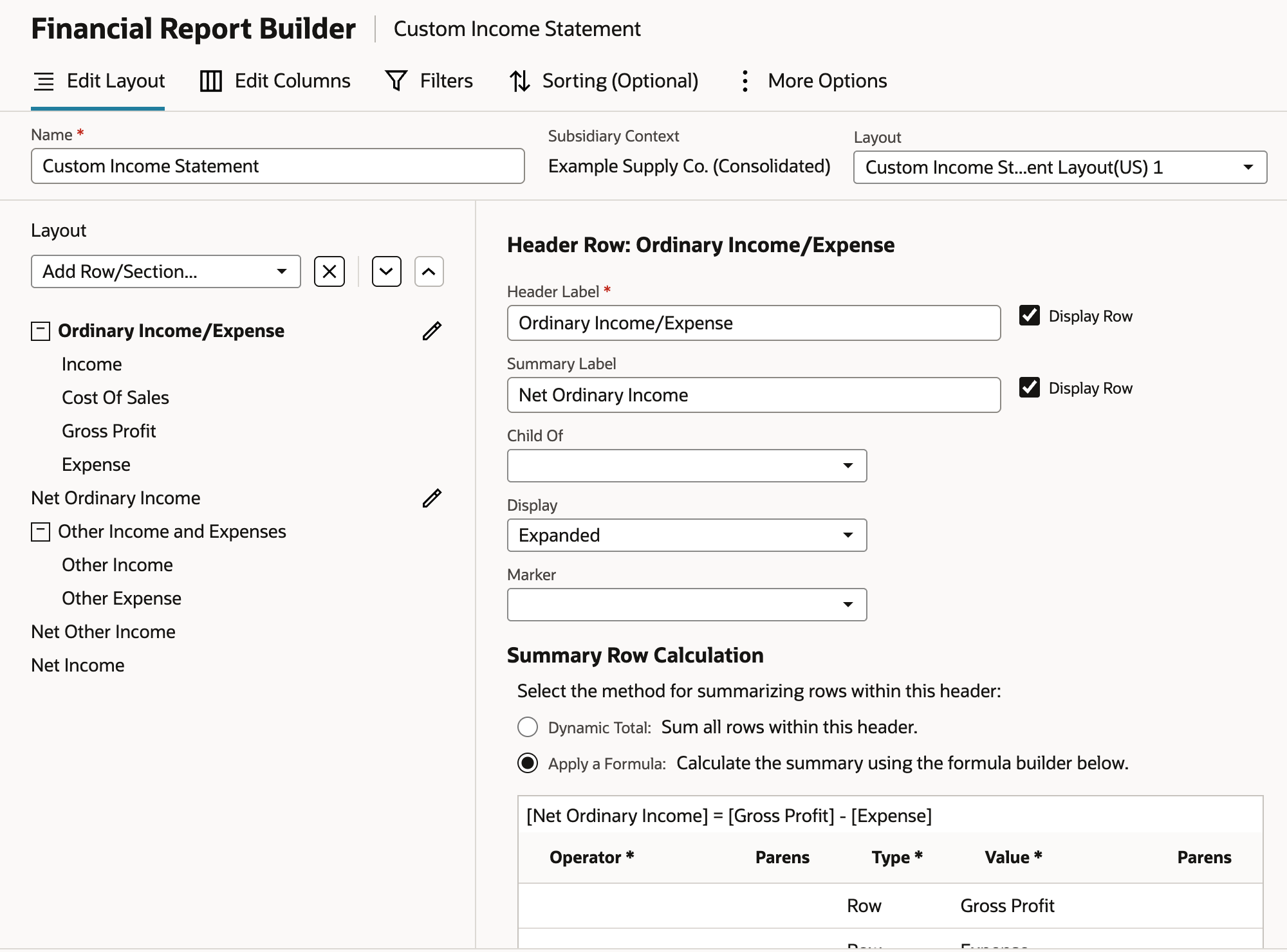
Task: Open the Display dropdown showing Expanded
Action: point(687,535)
